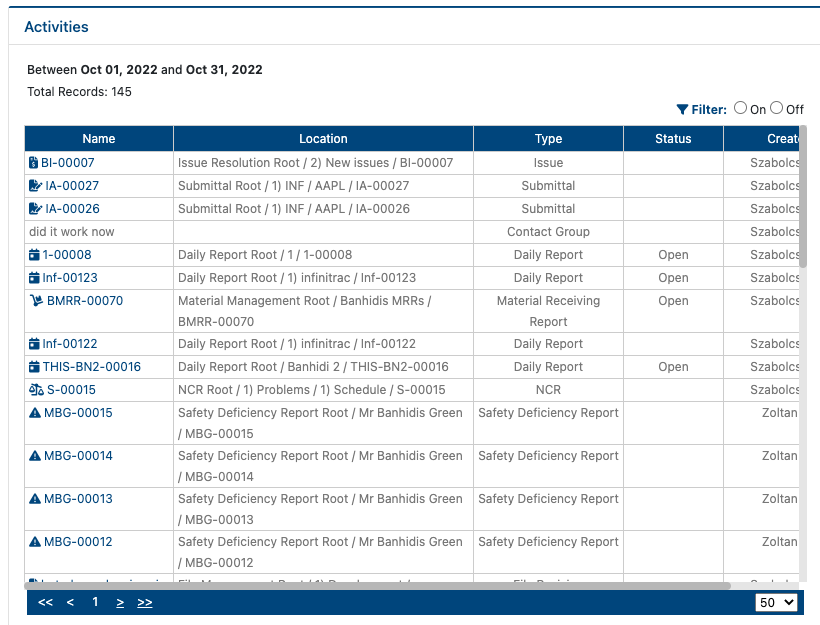Image resolution: width=820 pixels, height=625 pixels.
Task: Open the MBG-00012 safety report link
Action: (78, 541)
